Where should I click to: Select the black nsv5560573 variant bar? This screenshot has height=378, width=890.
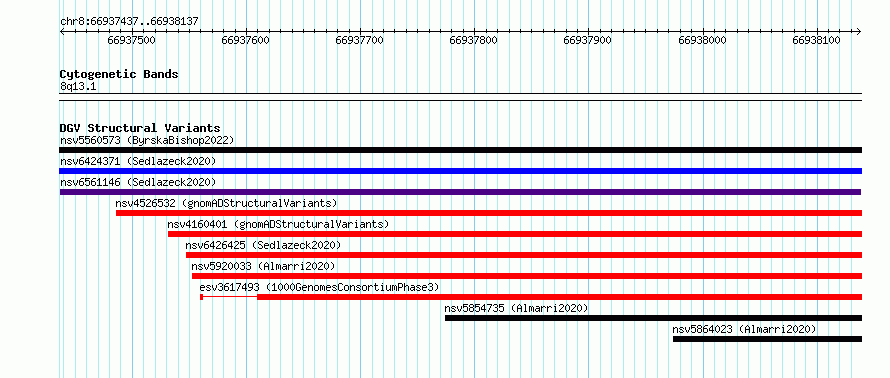(460, 150)
